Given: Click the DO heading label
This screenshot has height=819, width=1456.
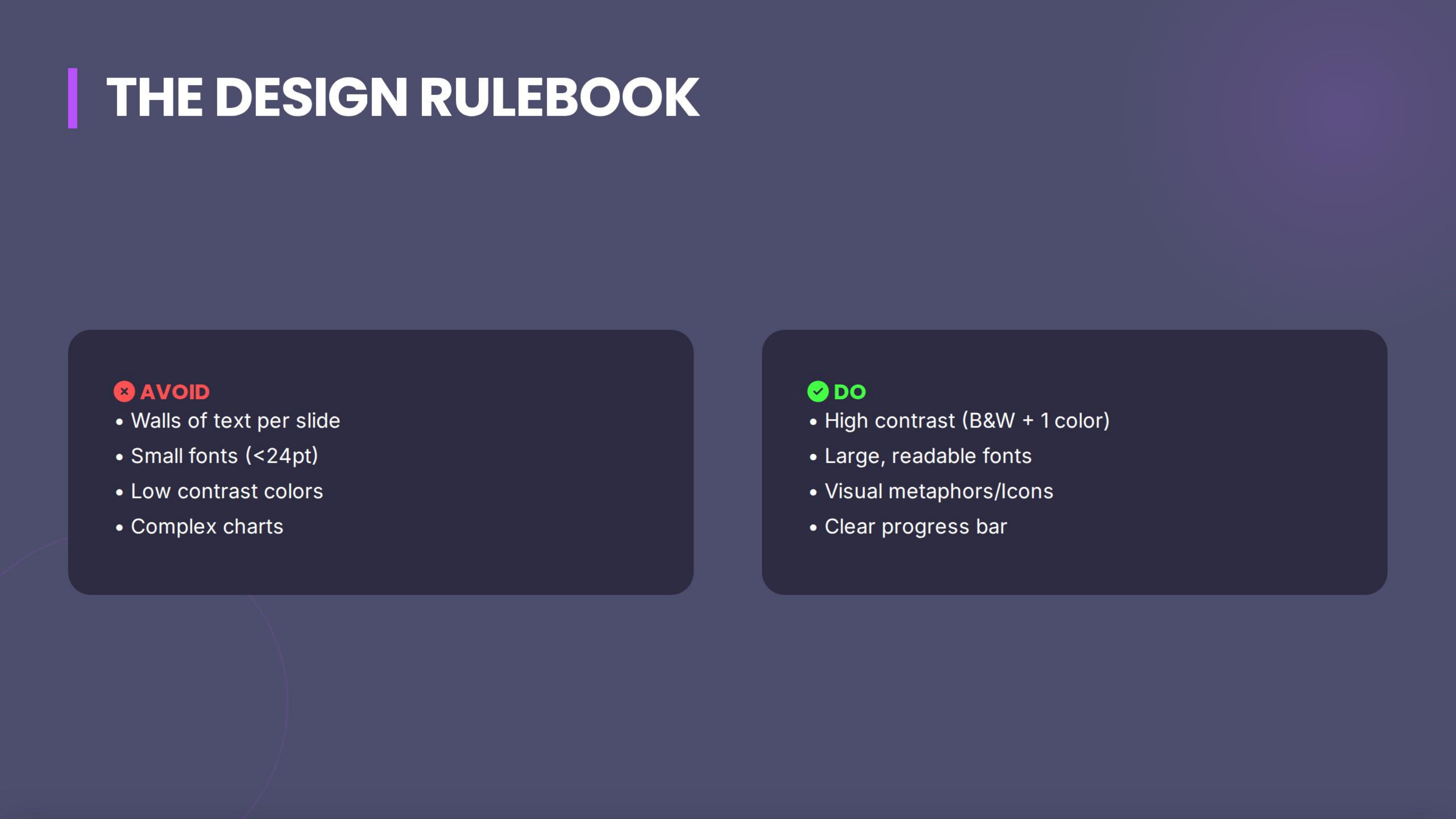Looking at the screenshot, I should 850,391.
